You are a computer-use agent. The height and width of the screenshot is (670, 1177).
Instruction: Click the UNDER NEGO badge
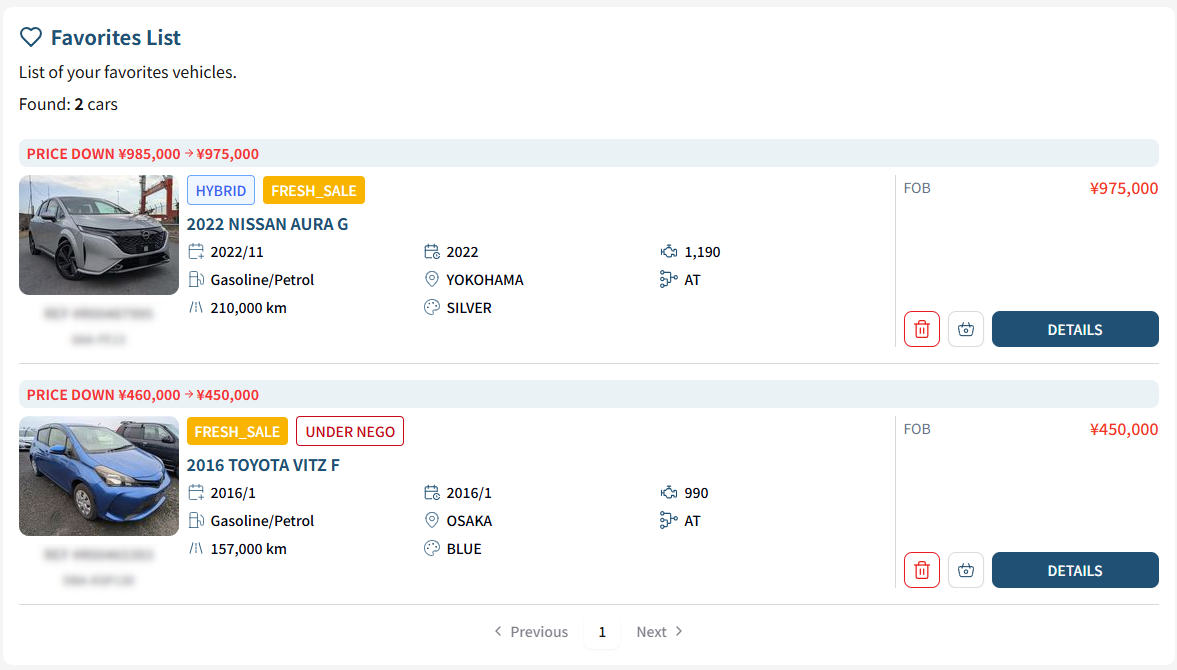[350, 431]
